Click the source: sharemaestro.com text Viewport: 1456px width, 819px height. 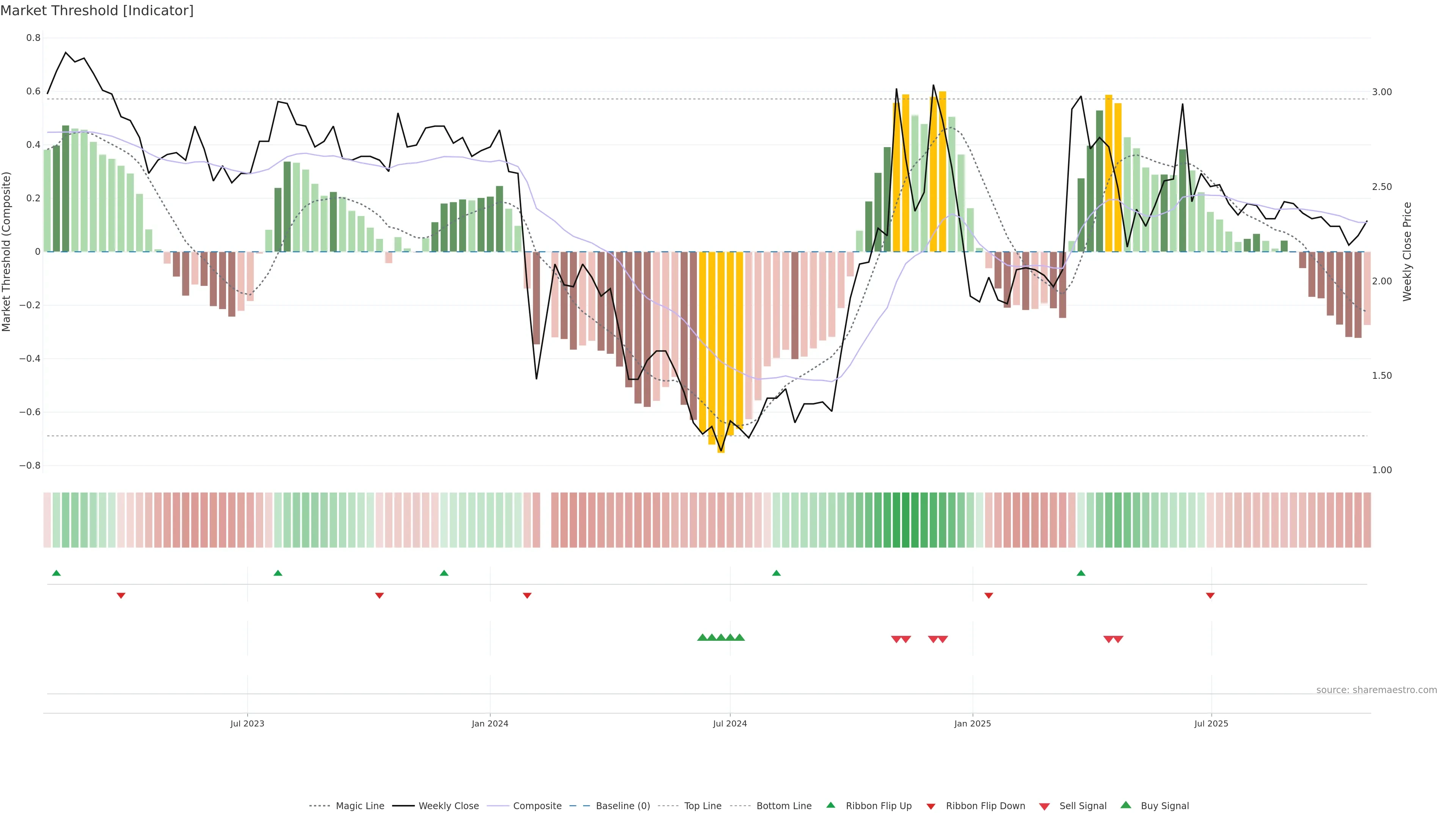pos(1376,690)
